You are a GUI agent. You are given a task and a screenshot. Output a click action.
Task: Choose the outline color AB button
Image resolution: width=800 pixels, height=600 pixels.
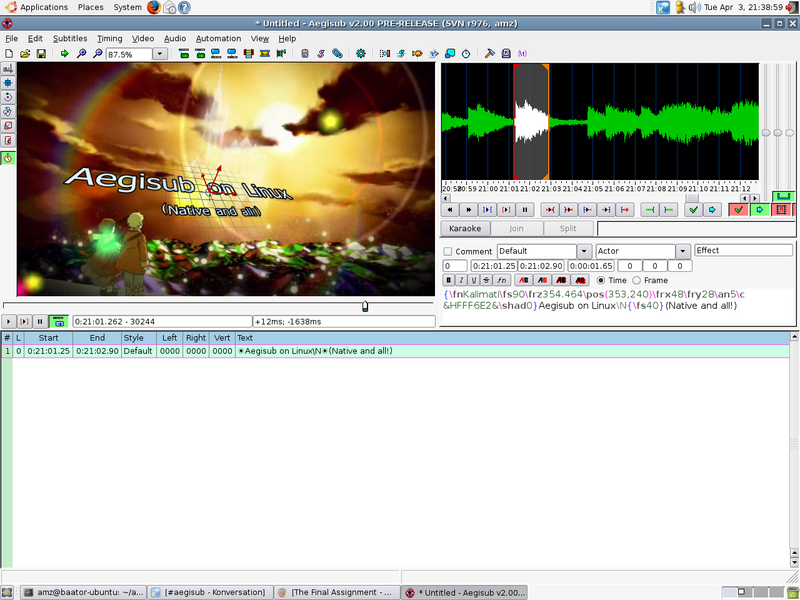pyautogui.click(x=561, y=280)
